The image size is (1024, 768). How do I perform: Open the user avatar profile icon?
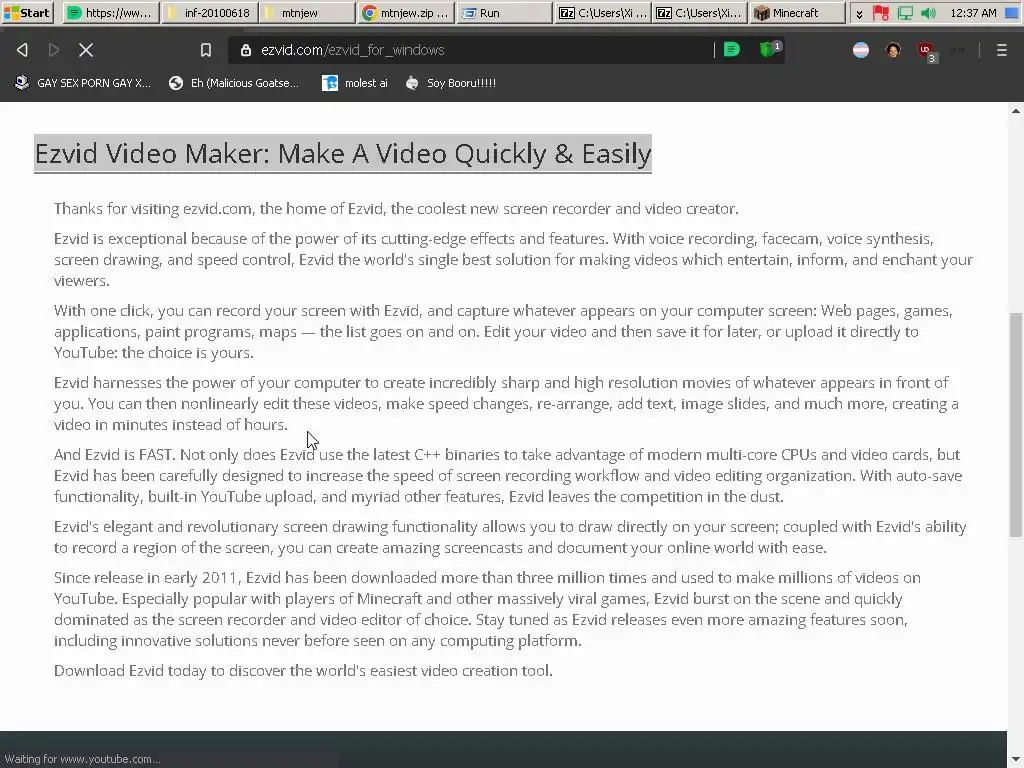[x=893, y=50]
